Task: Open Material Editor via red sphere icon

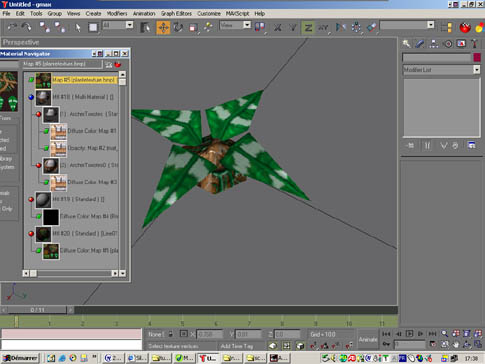Action: pos(465,27)
